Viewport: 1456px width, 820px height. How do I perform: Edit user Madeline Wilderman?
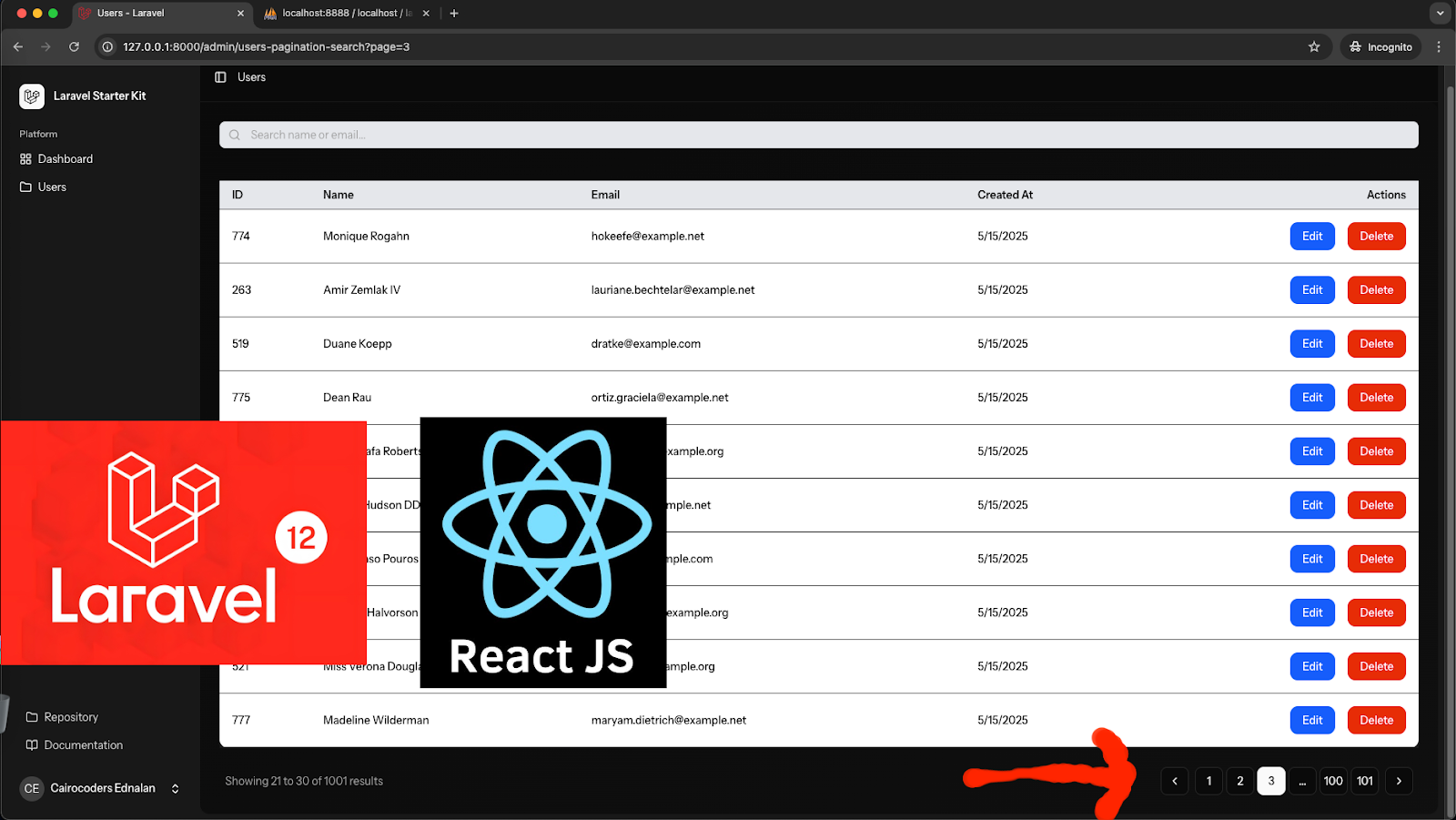coord(1312,720)
